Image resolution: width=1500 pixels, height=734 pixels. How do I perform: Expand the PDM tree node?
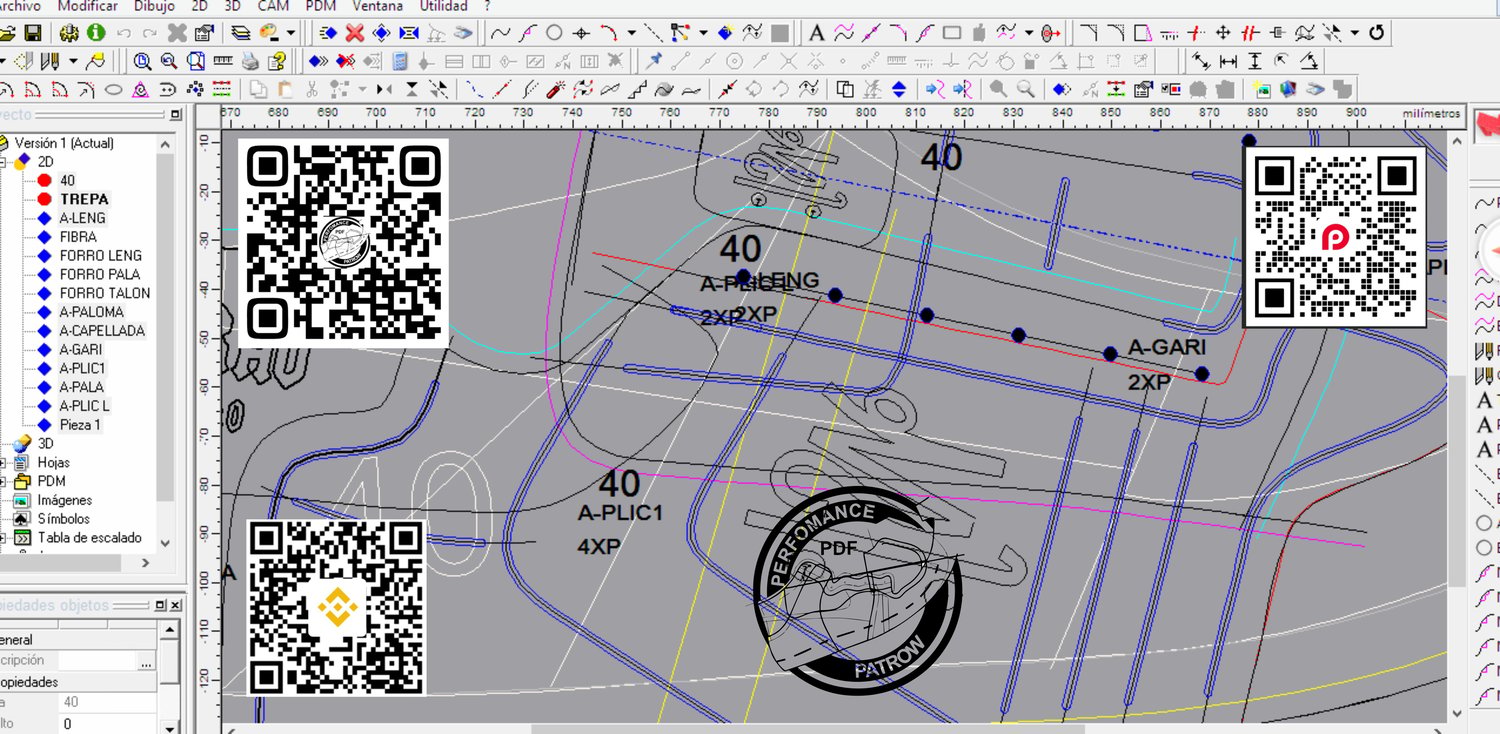click(x=3, y=482)
